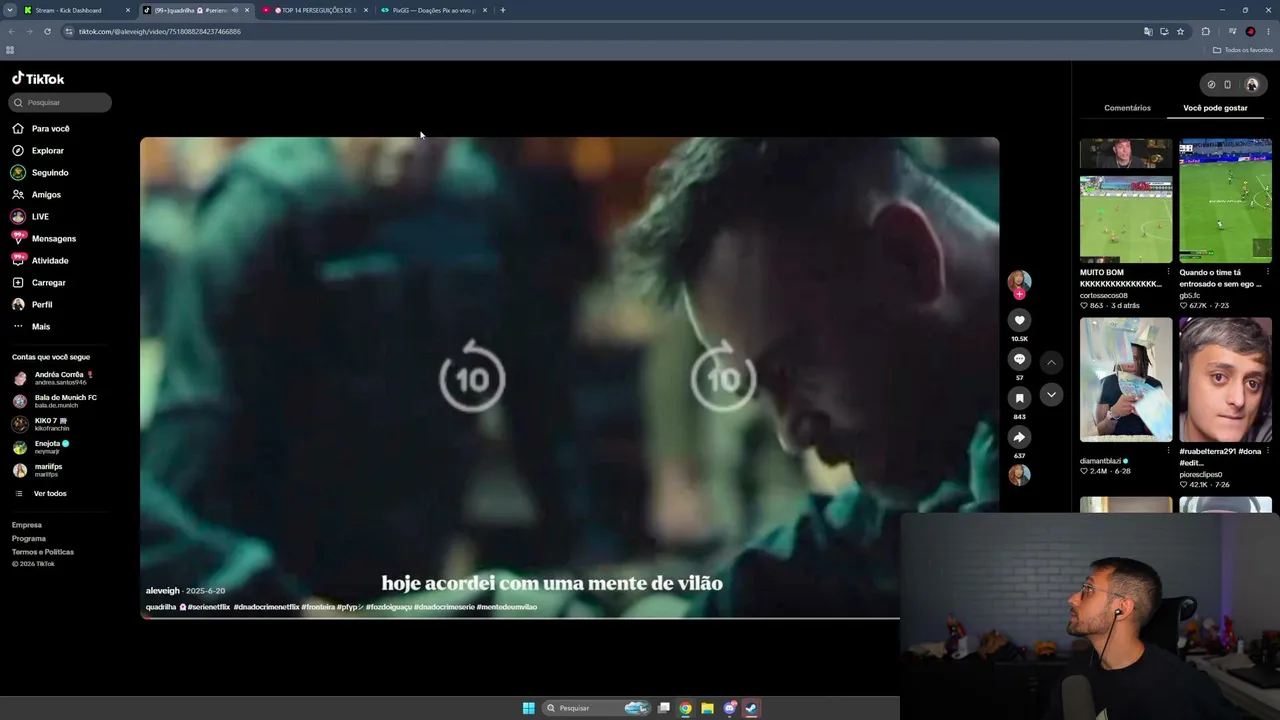Skip video forward 10 seconds

[x=723, y=377]
